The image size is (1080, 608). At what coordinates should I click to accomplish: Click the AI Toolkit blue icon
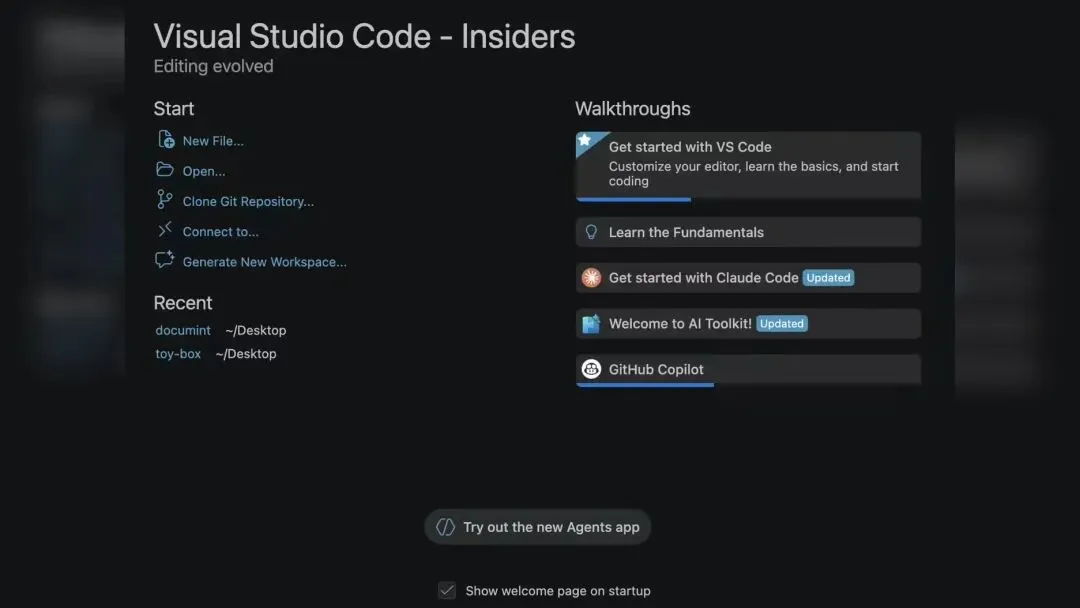tap(591, 324)
